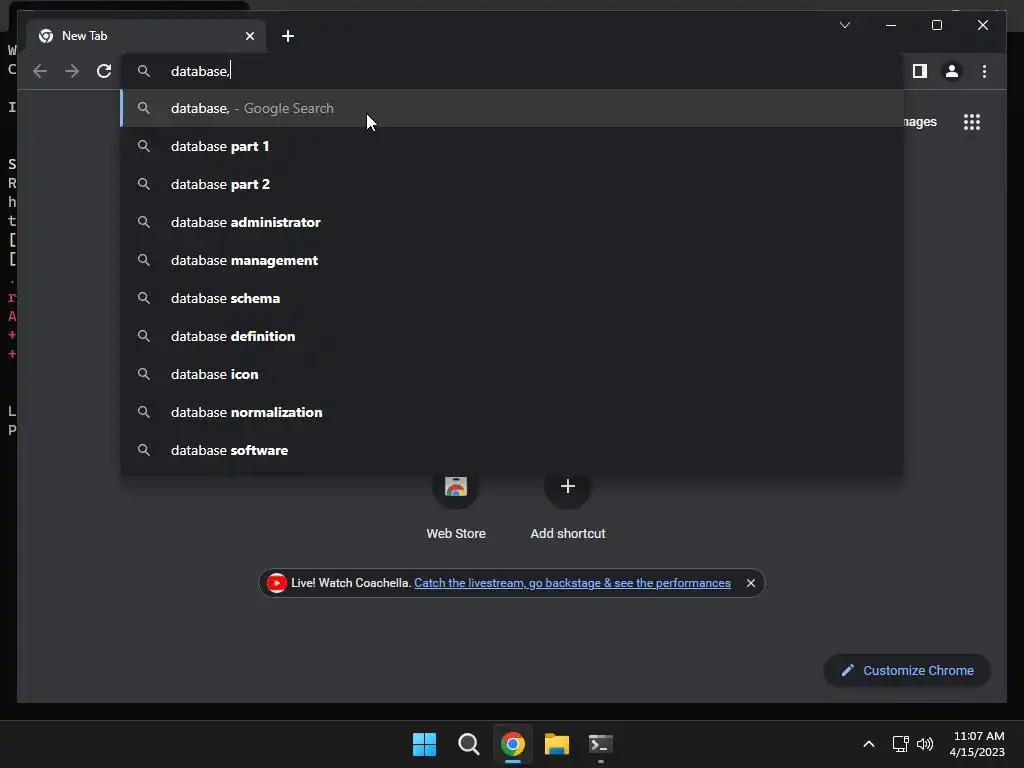This screenshot has width=1024, height=768.
Task: Select the New Tab tab
Action: (x=145, y=36)
